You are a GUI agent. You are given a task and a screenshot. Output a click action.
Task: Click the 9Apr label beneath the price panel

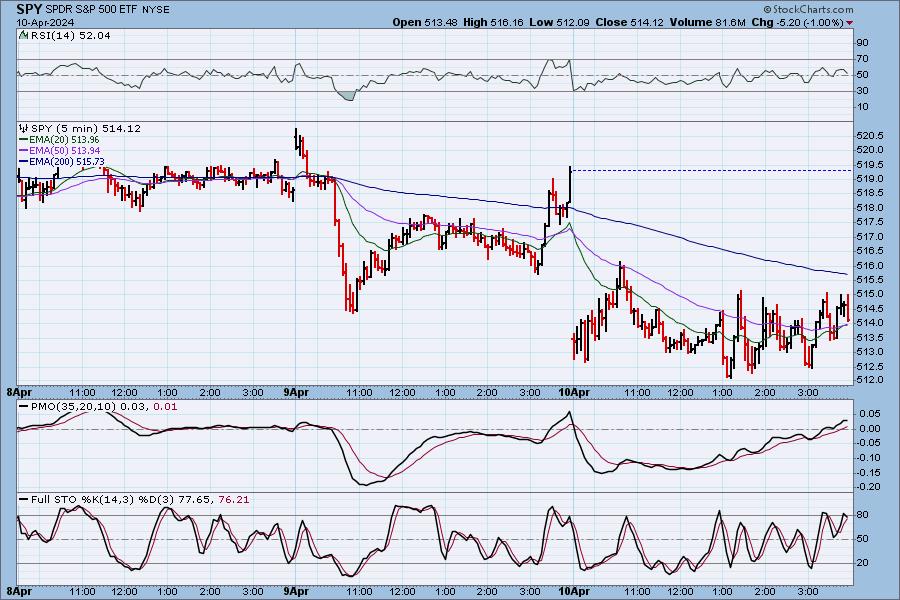coord(296,393)
